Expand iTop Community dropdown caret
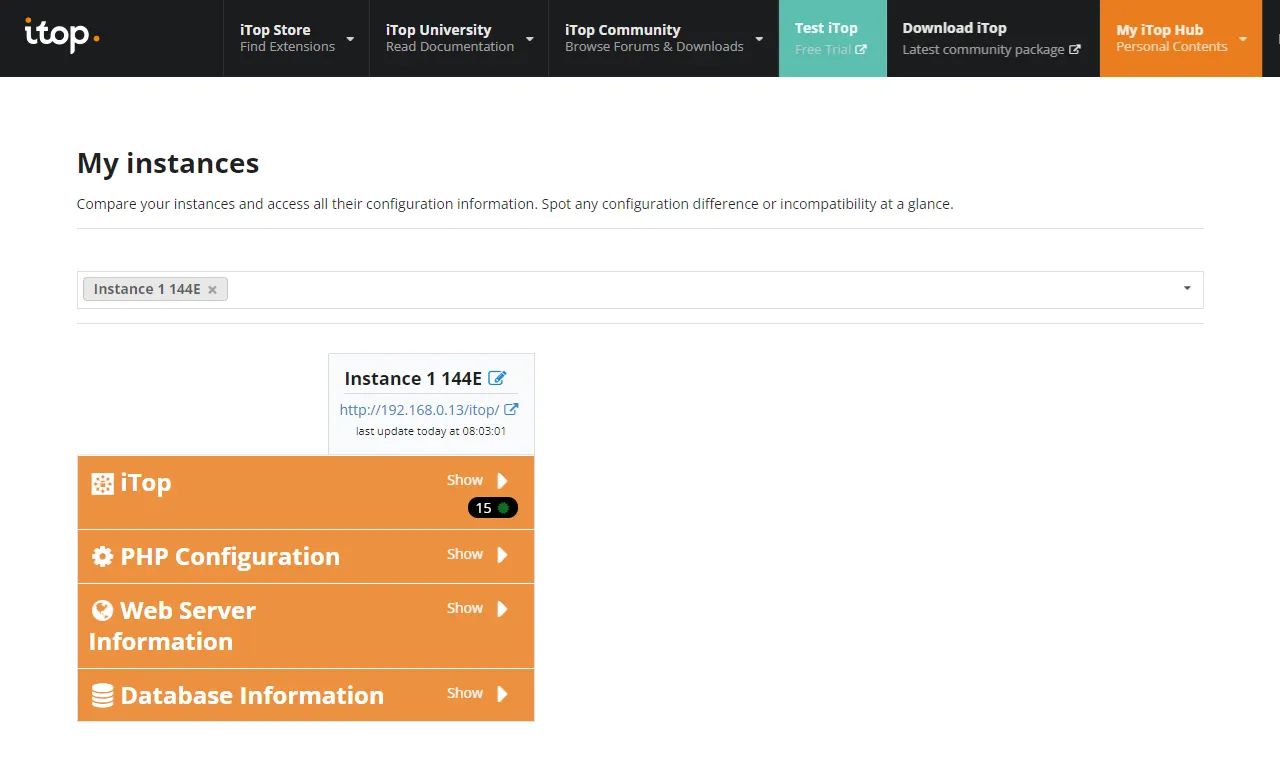The image size is (1280, 768). pyautogui.click(x=759, y=39)
